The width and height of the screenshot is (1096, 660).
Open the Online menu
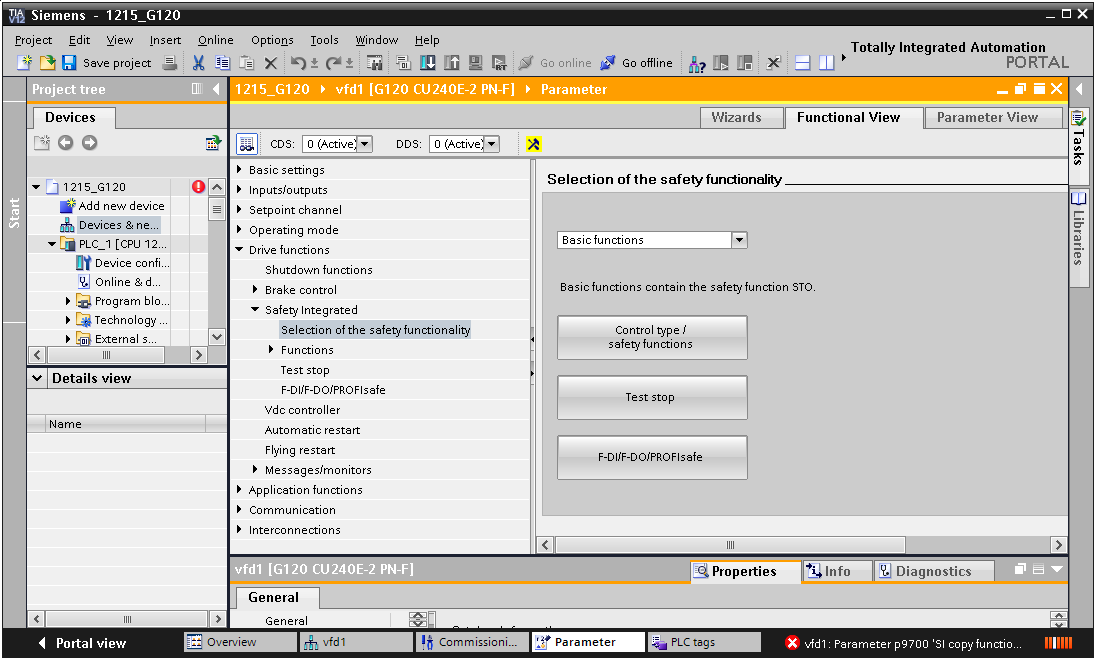pyautogui.click(x=215, y=40)
